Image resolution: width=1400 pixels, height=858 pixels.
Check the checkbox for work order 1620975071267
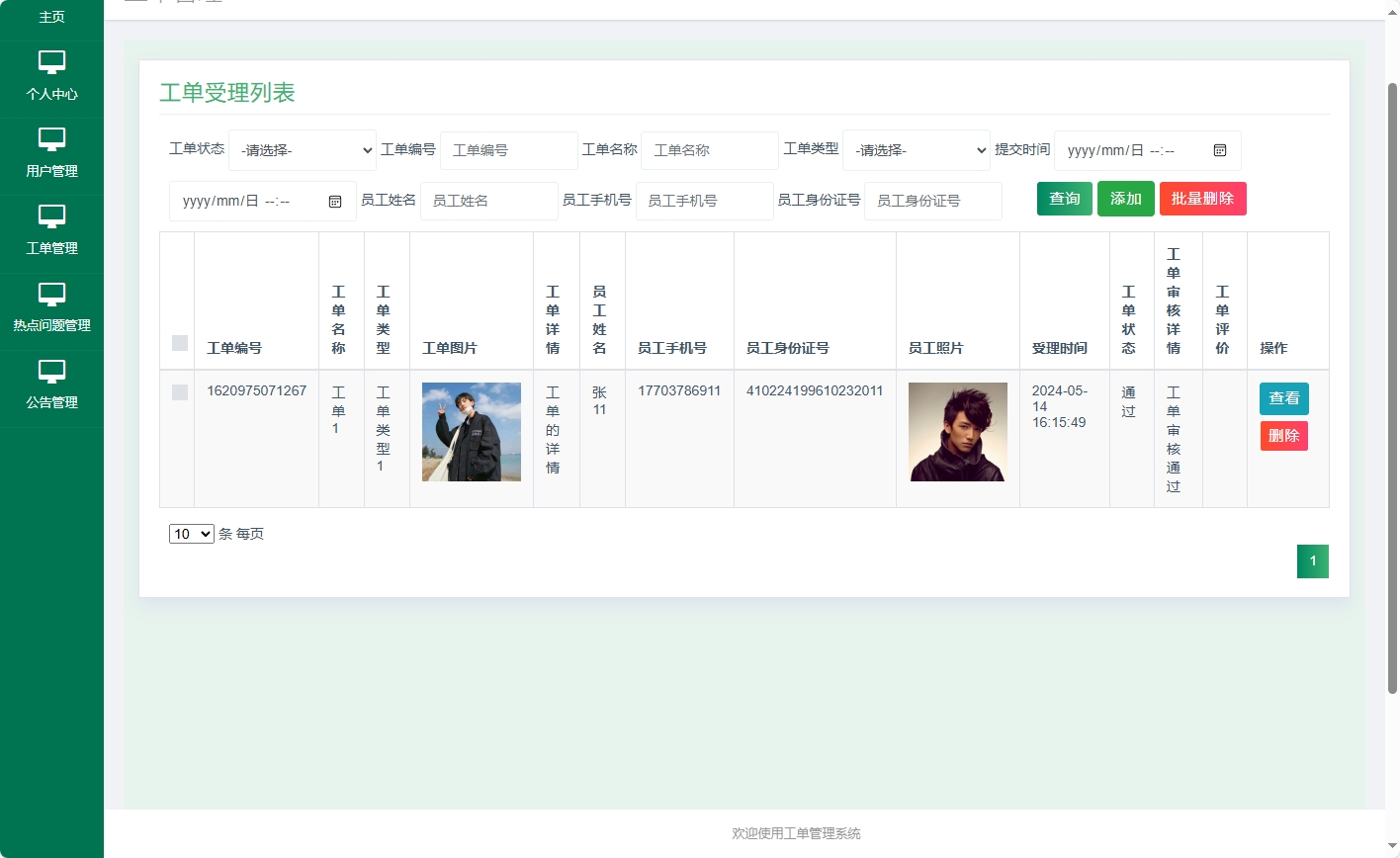tap(179, 392)
